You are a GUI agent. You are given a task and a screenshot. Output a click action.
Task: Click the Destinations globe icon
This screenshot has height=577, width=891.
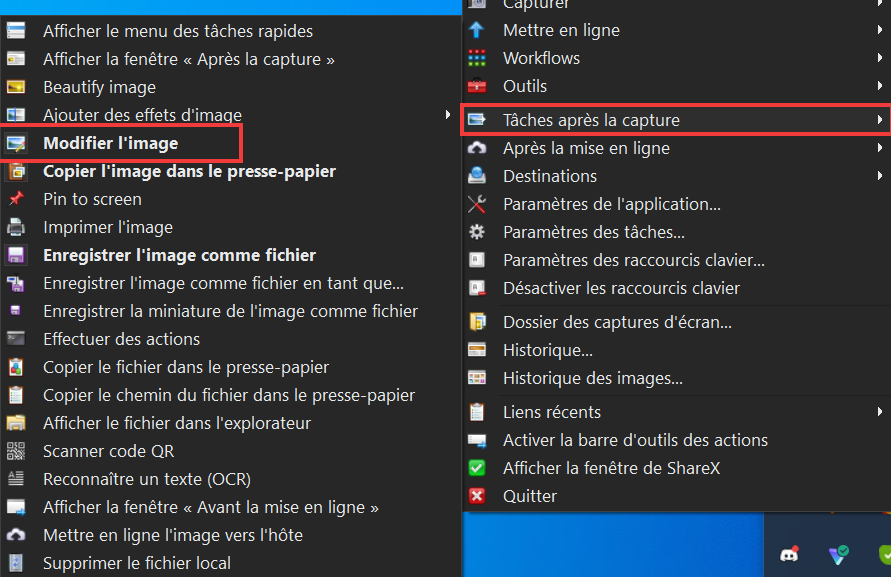coord(477,176)
